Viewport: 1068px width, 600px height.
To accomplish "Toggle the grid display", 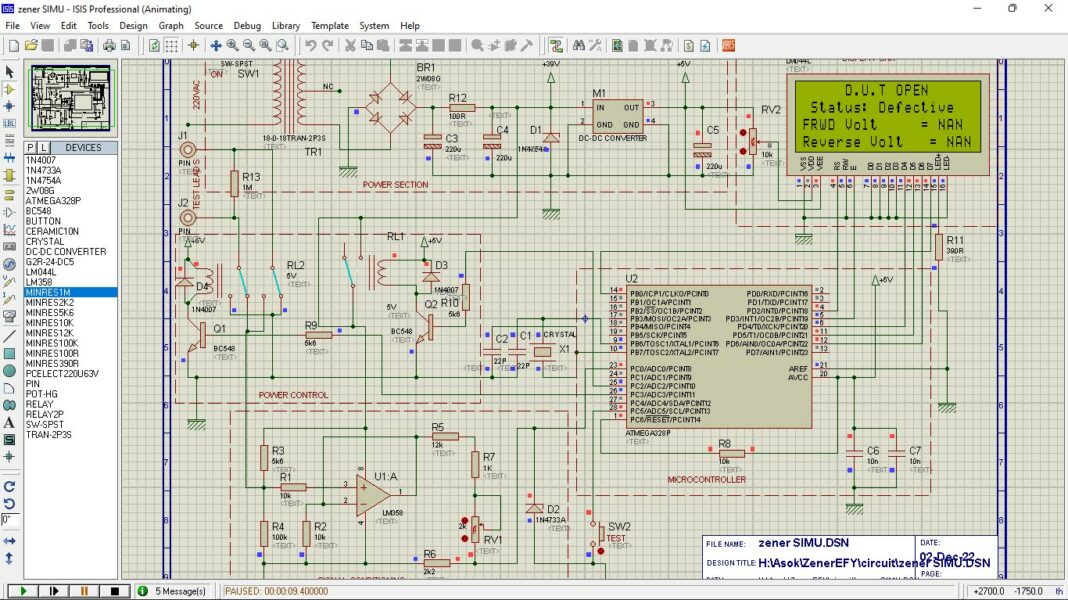I will coord(171,45).
